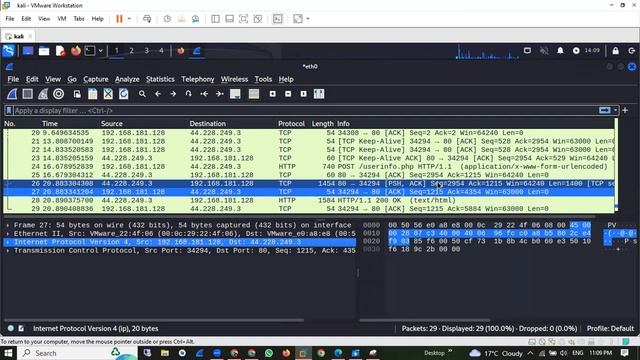
Task: Open capture options circular icon
Action: pyautogui.click(x=58, y=94)
